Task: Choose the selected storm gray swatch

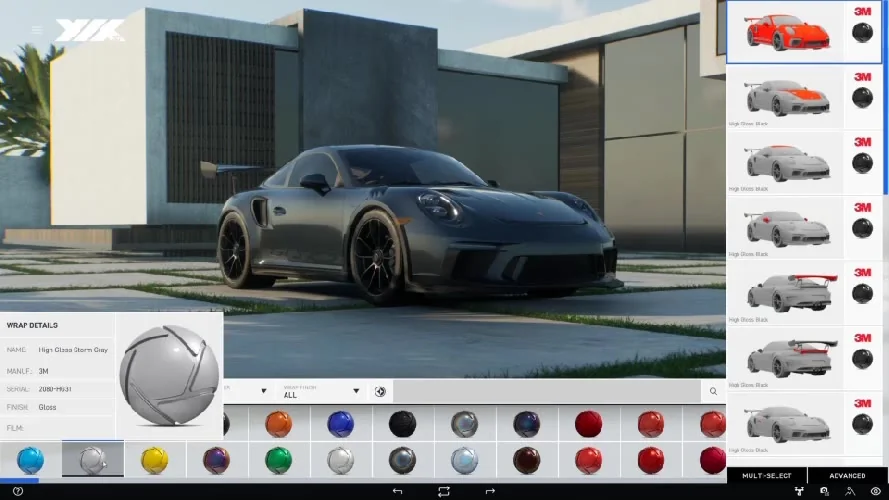Action: click(x=92, y=460)
